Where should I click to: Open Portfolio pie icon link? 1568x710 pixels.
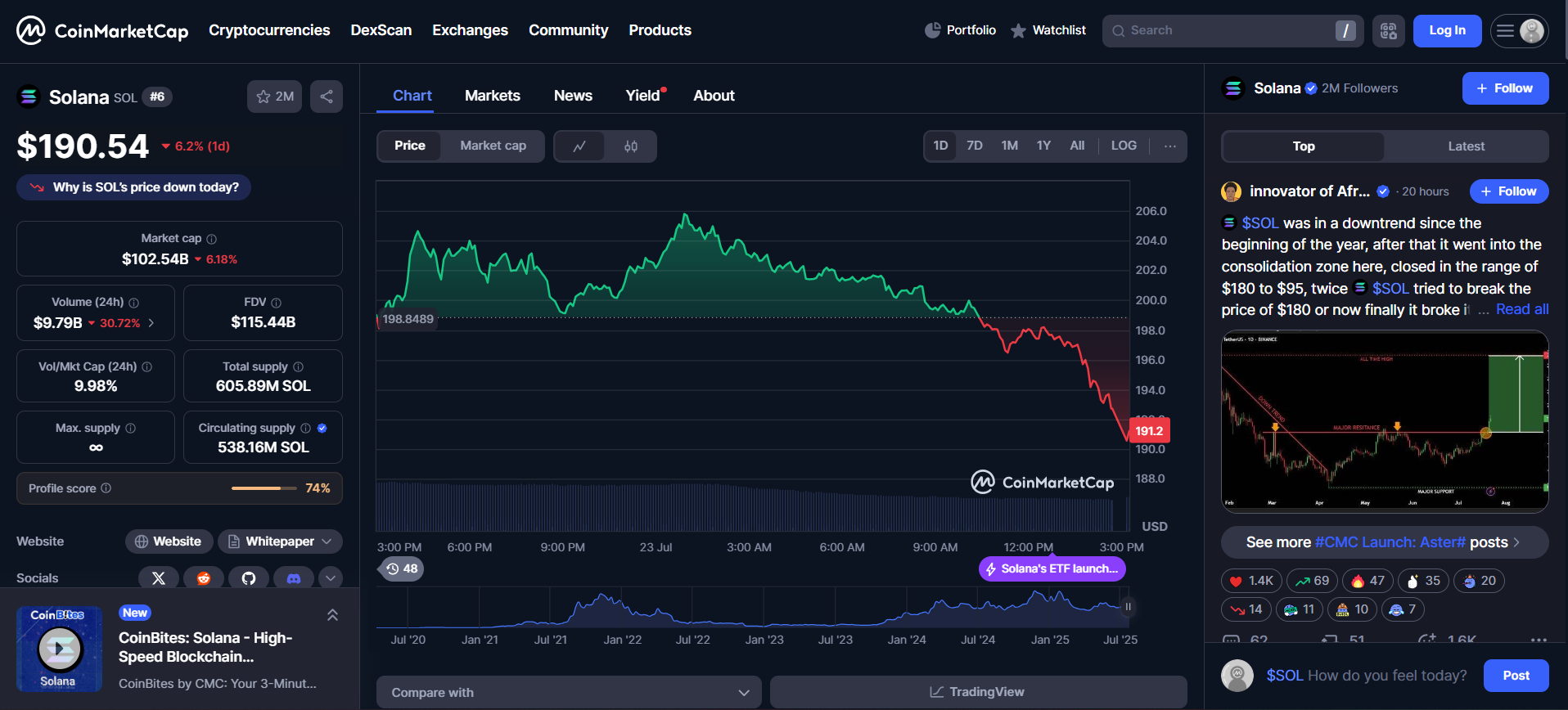(960, 30)
